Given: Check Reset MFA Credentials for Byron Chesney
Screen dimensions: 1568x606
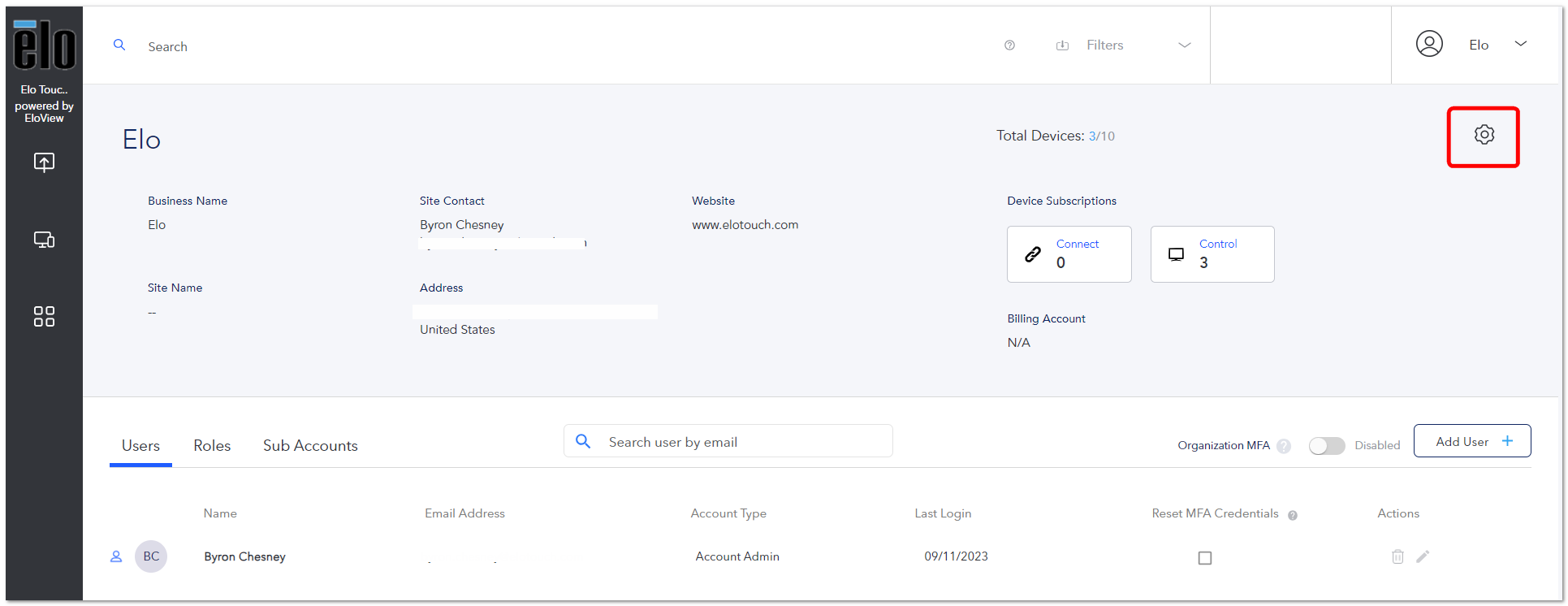Looking at the screenshot, I should pyautogui.click(x=1205, y=558).
